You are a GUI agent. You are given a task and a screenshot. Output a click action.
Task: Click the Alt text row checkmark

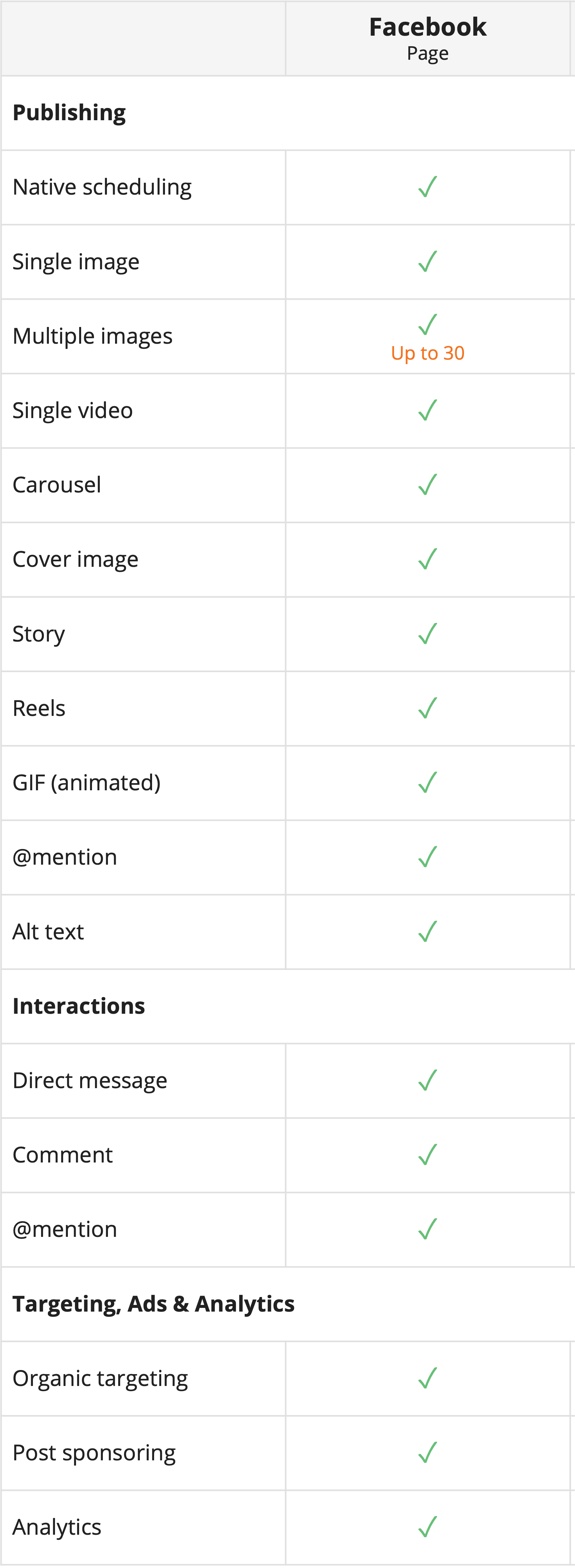coord(428,931)
